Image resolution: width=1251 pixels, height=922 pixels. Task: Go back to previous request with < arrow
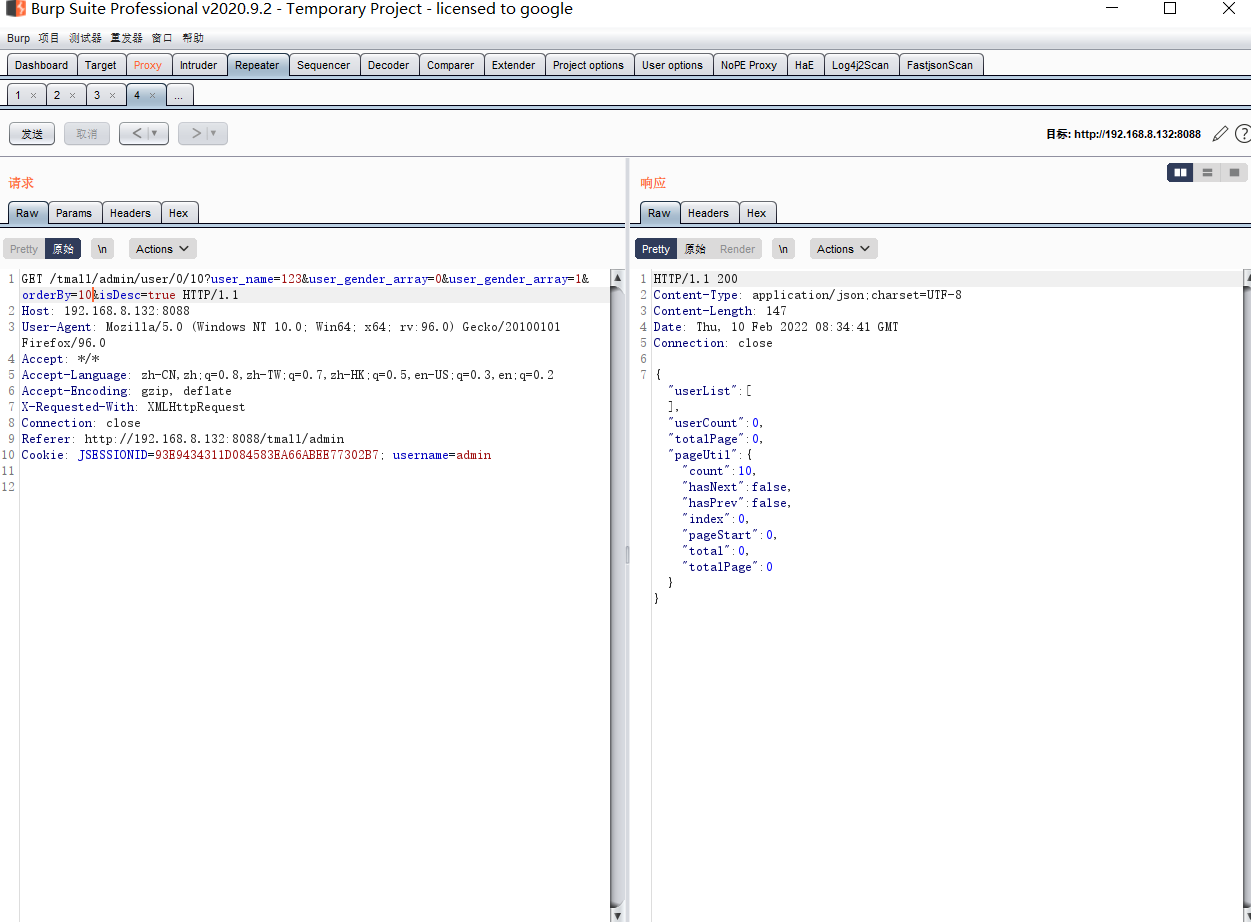pos(137,134)
